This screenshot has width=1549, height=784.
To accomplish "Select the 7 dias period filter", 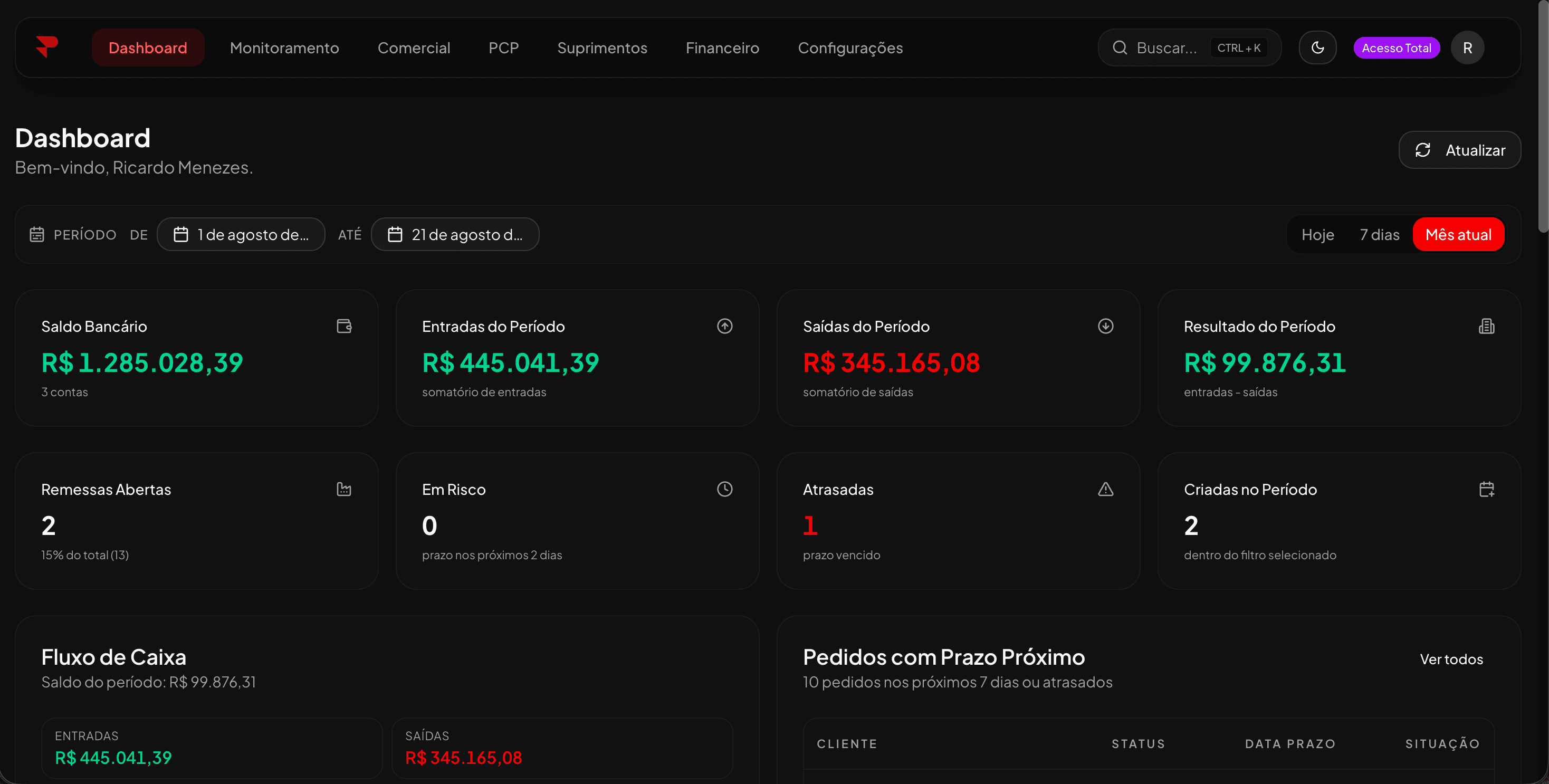I will point(1380,234).
